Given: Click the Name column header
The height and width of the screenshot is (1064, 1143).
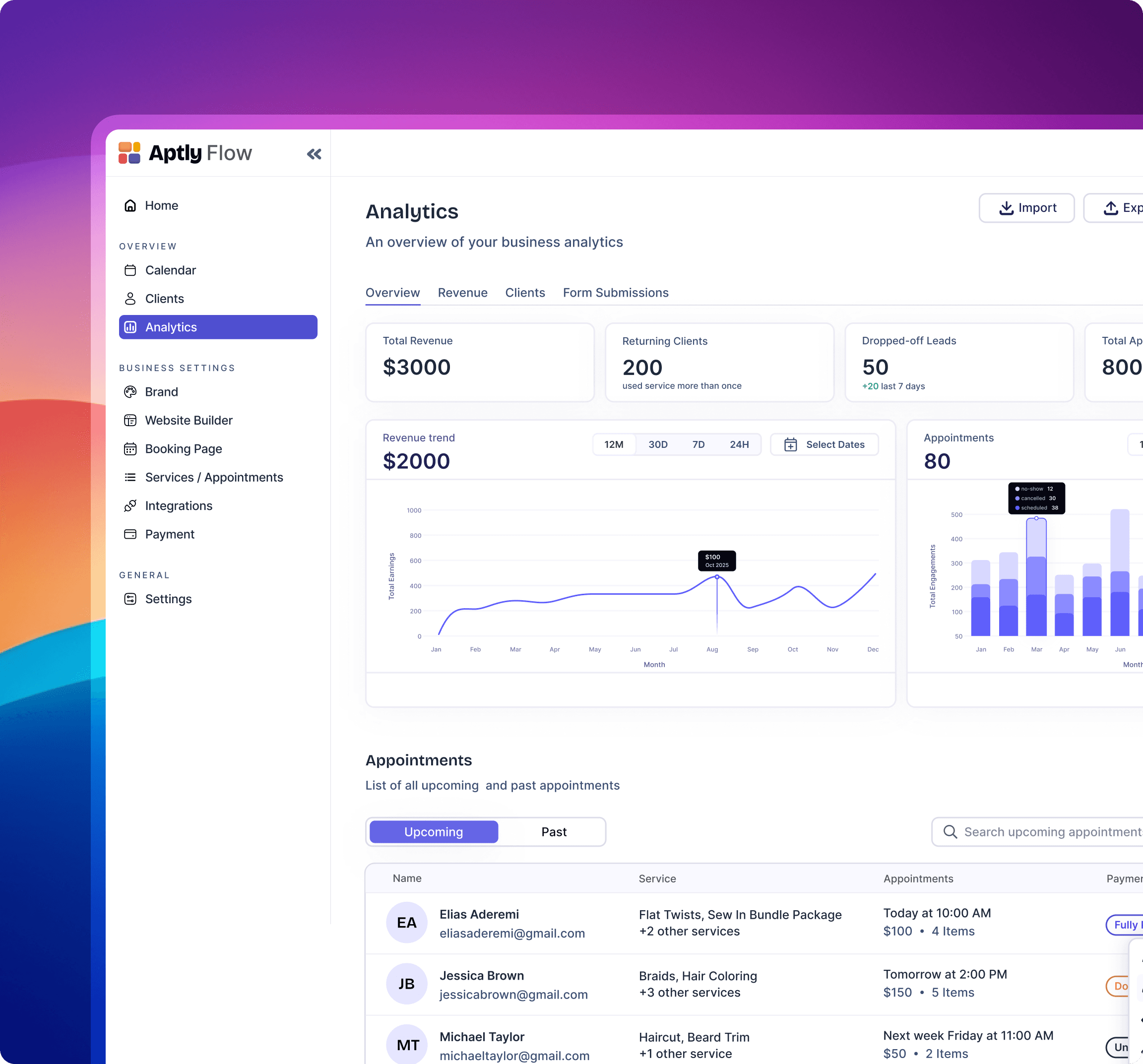Looking at the screenshot, I should coord(406,878).
